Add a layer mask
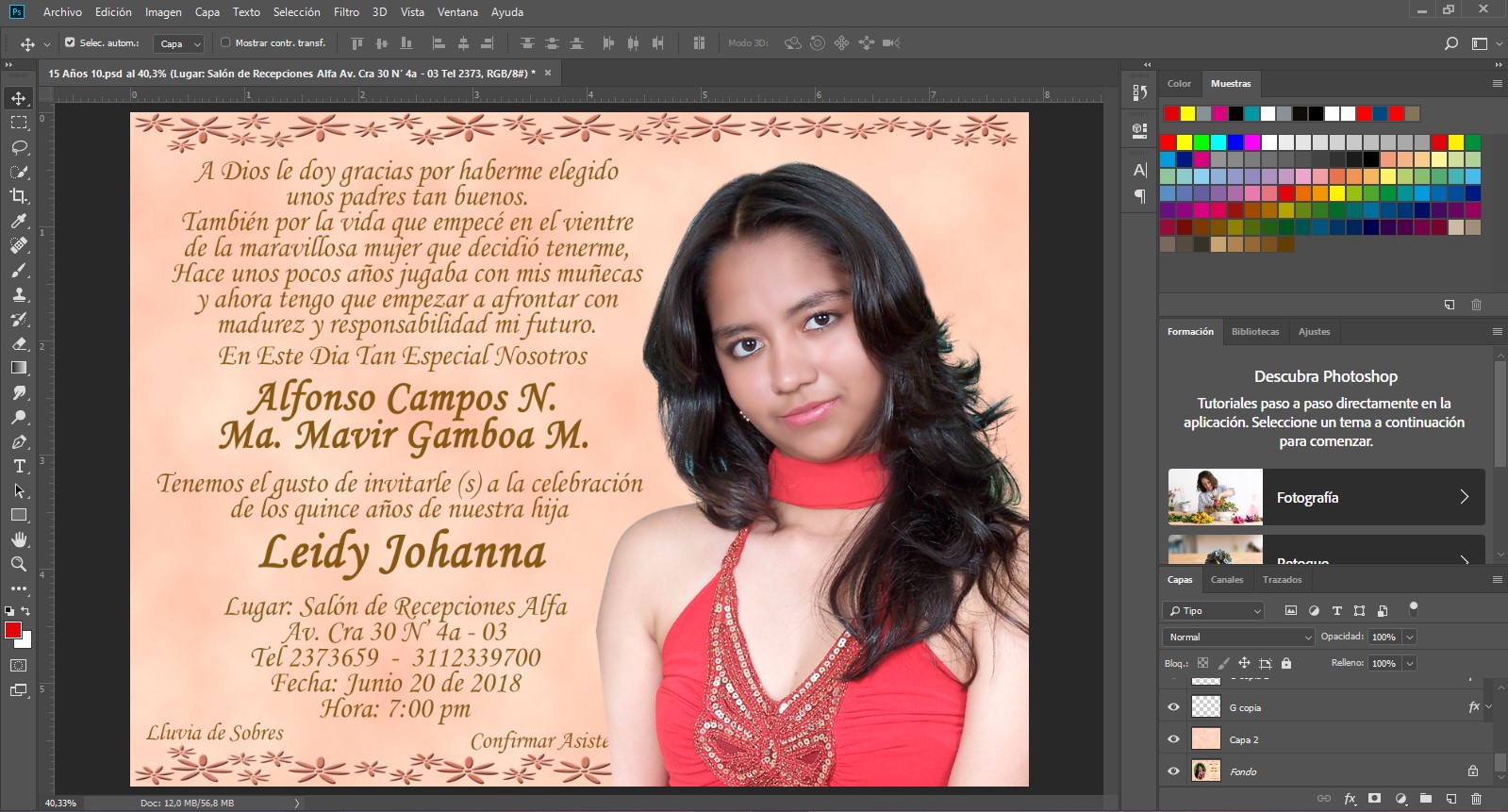Screen dimensions: 1508x812 (x=1375, y=799)
